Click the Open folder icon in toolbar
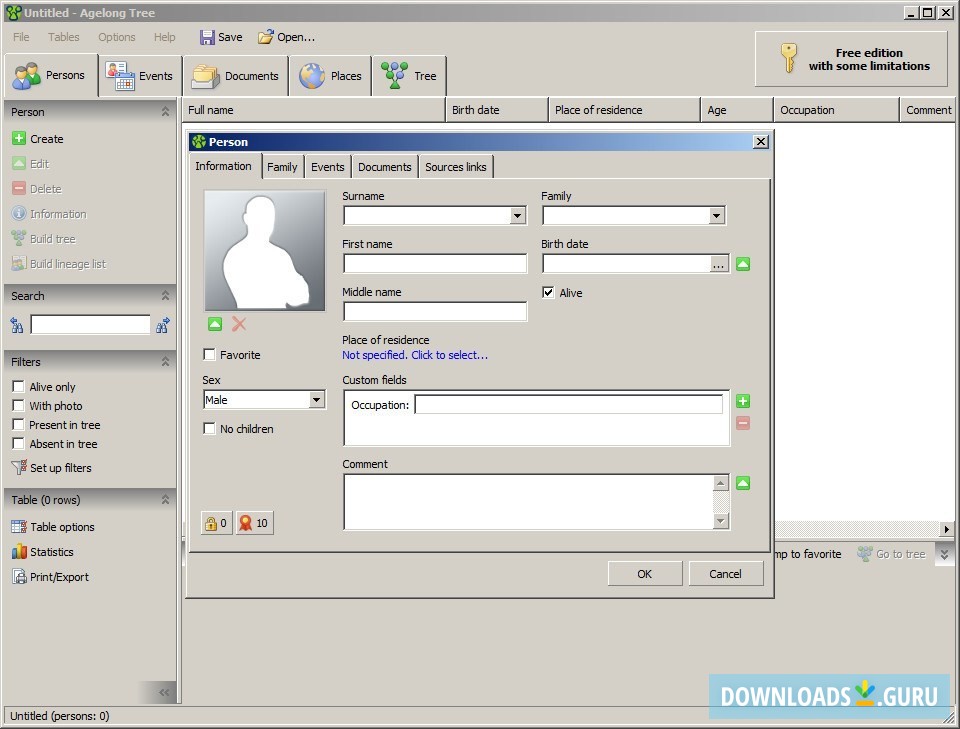Viewport: 960px width, 729px height. tap(265, 37)
